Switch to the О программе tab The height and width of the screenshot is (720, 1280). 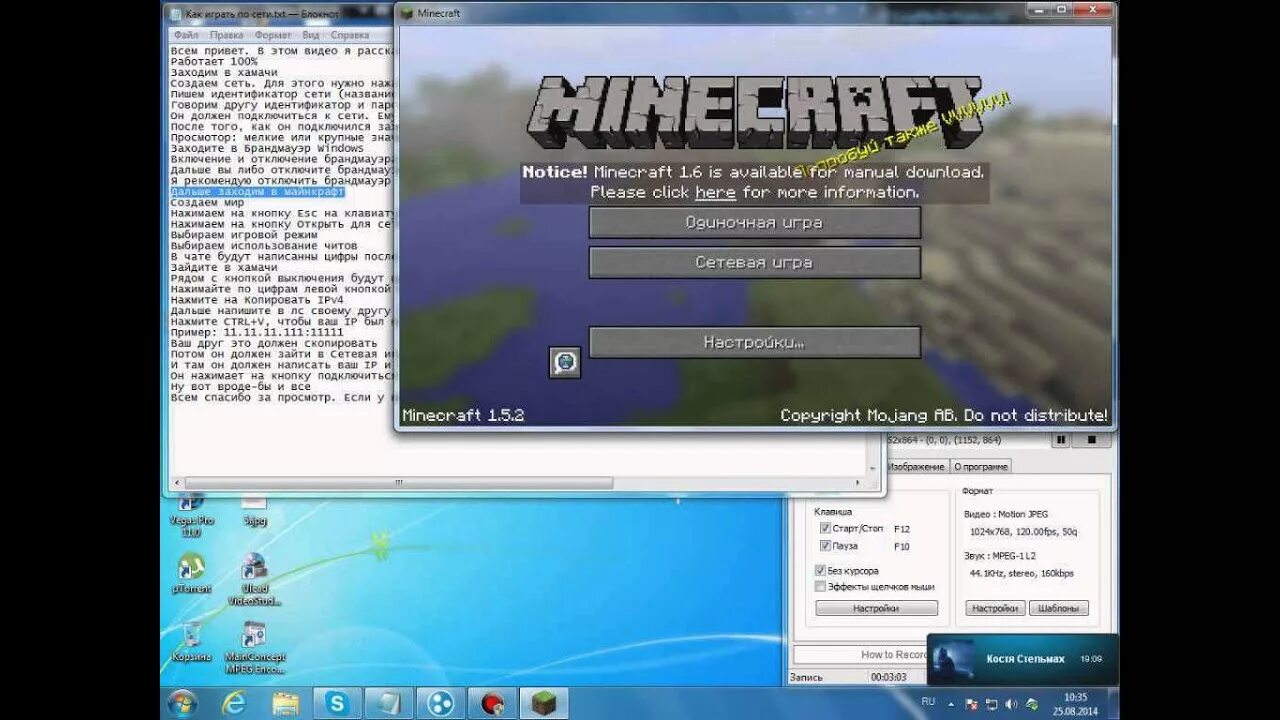click(981, 467)
